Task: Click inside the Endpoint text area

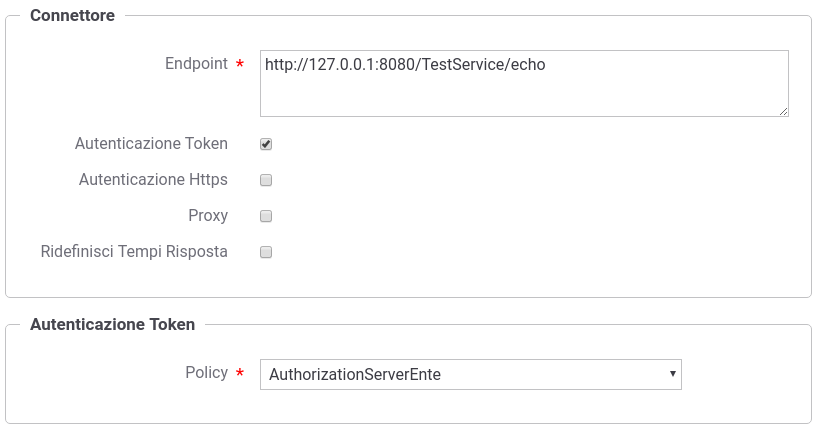Action: [x=524, y=83]
